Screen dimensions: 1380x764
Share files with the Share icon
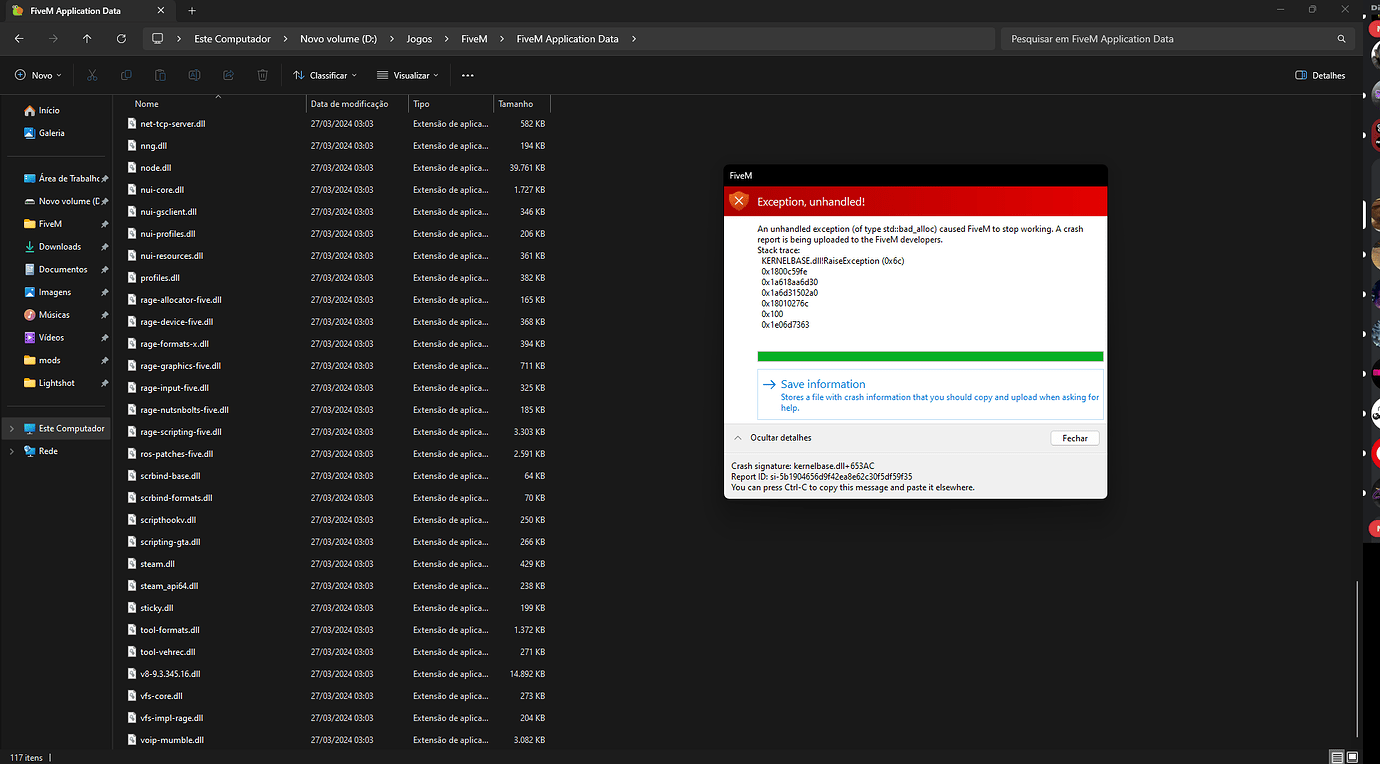[x=228, y=75]
